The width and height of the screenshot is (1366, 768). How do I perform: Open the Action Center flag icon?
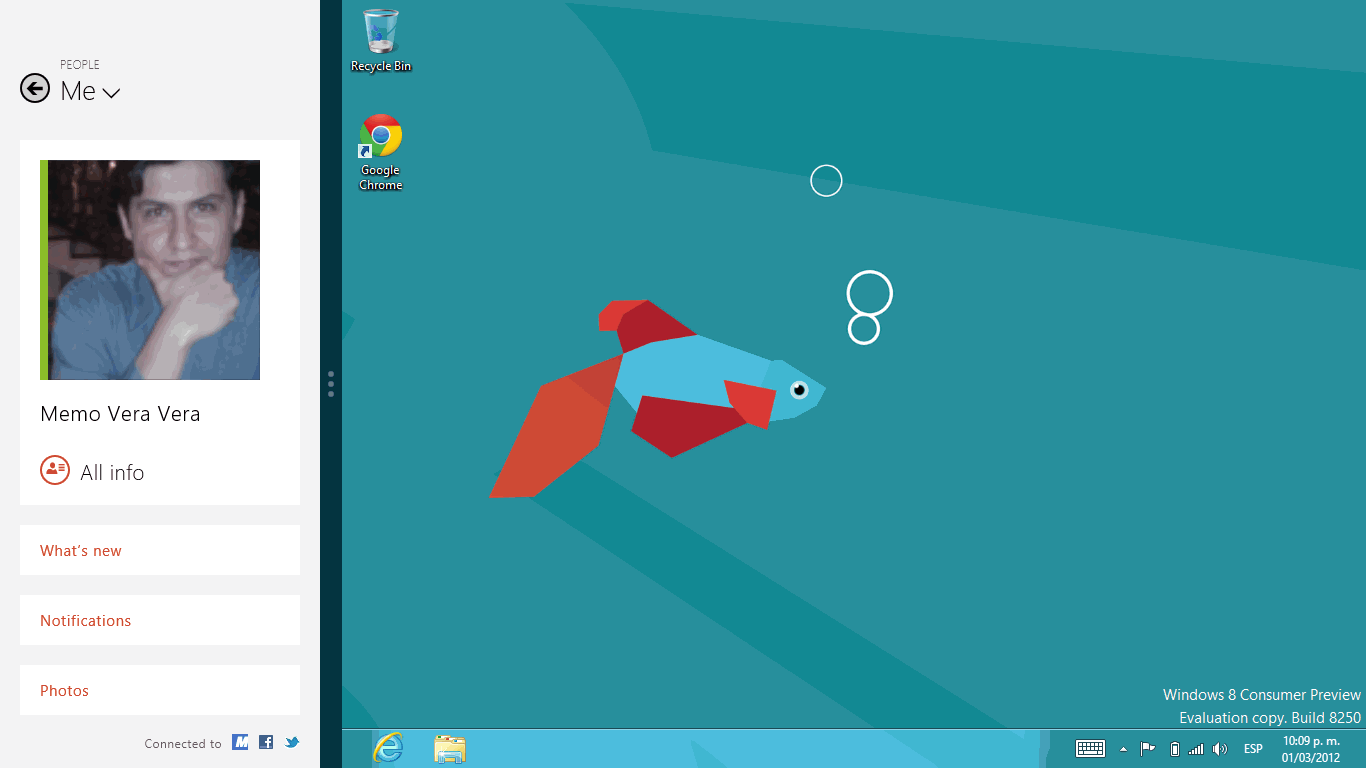click(x=1147, y=749)
